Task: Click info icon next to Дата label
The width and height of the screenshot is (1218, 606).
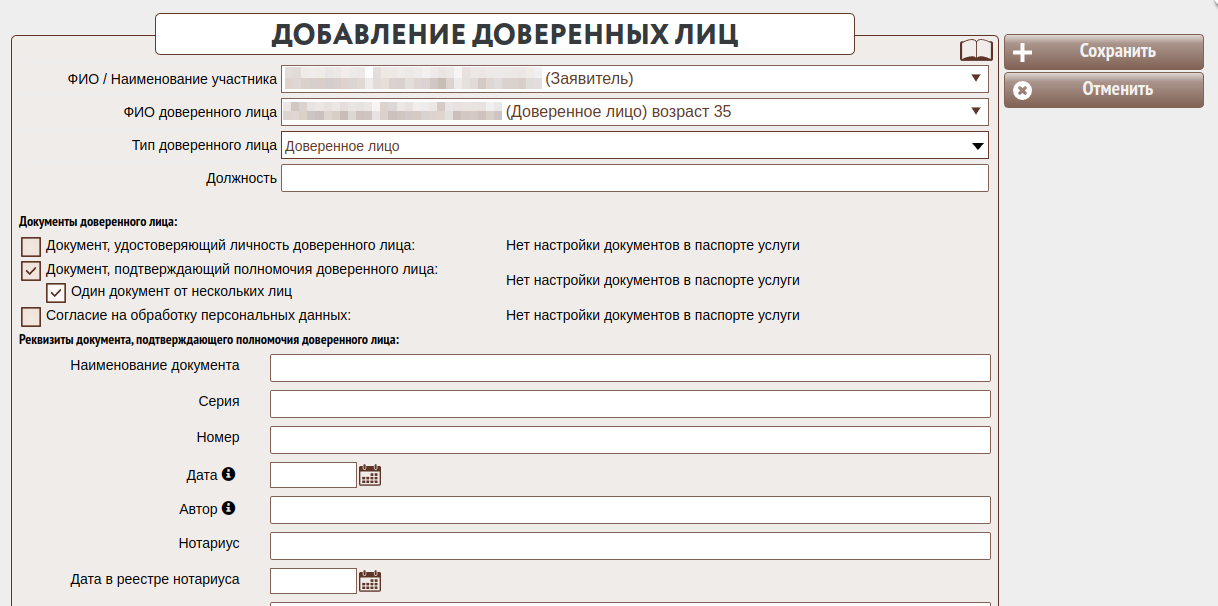Action: point(228,474)
